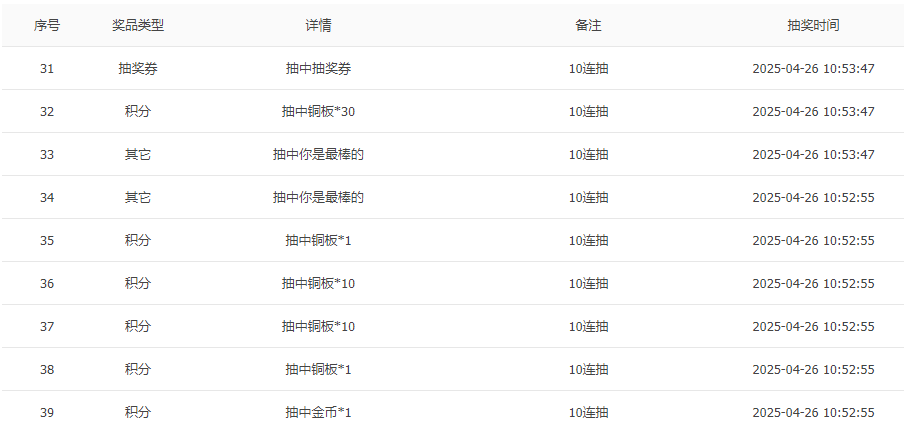Click the 抽奖时间 column header
906x432 pixels.
[813, 26]
